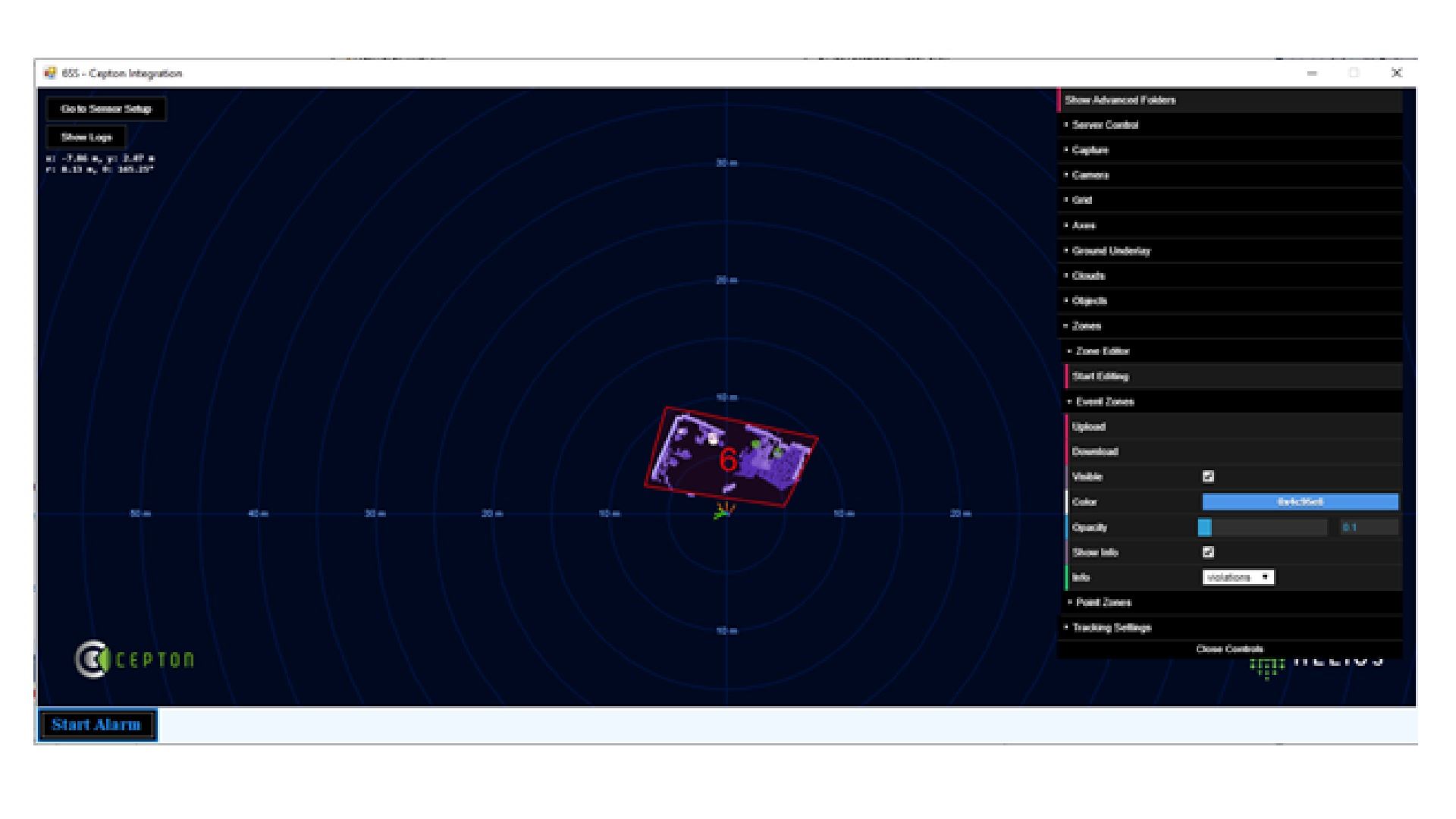Image resolution: width=1456 pixels, height=819 pixels.
Task: Open the Info violations dropdown
Action: pyautogui.click(x=1238, y=577)
